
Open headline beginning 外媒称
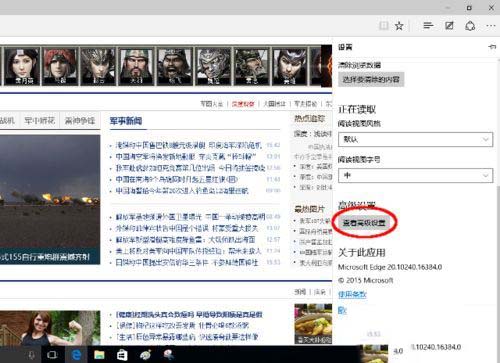(187, 228)
